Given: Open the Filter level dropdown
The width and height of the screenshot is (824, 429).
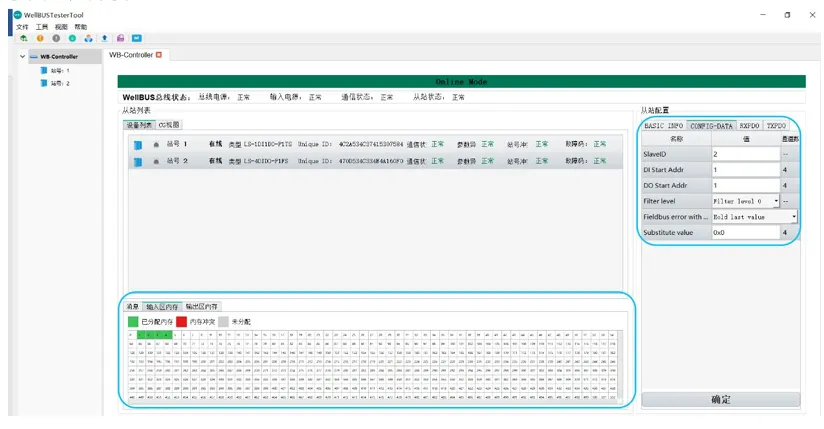Looking at the screenshot, I should (776, 200).
